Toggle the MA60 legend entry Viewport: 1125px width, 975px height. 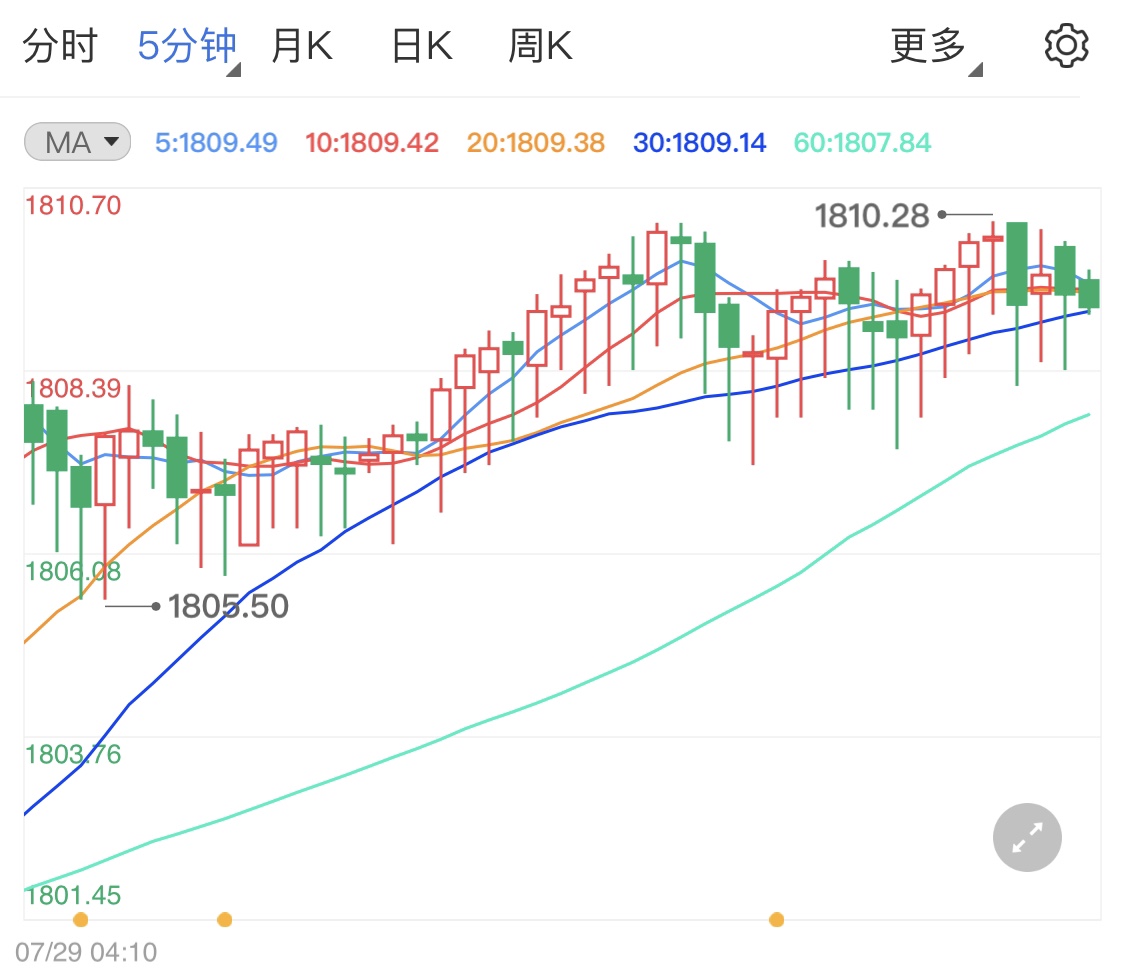click(861, 141)
